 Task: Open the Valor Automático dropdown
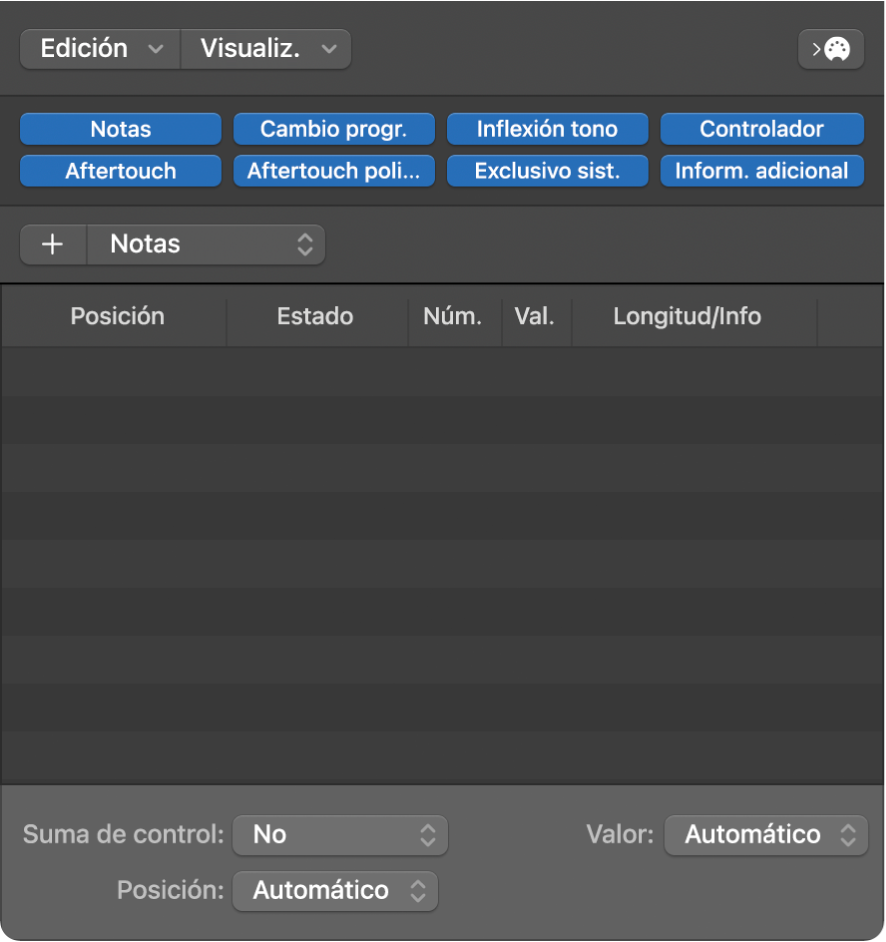coord(766,834)
